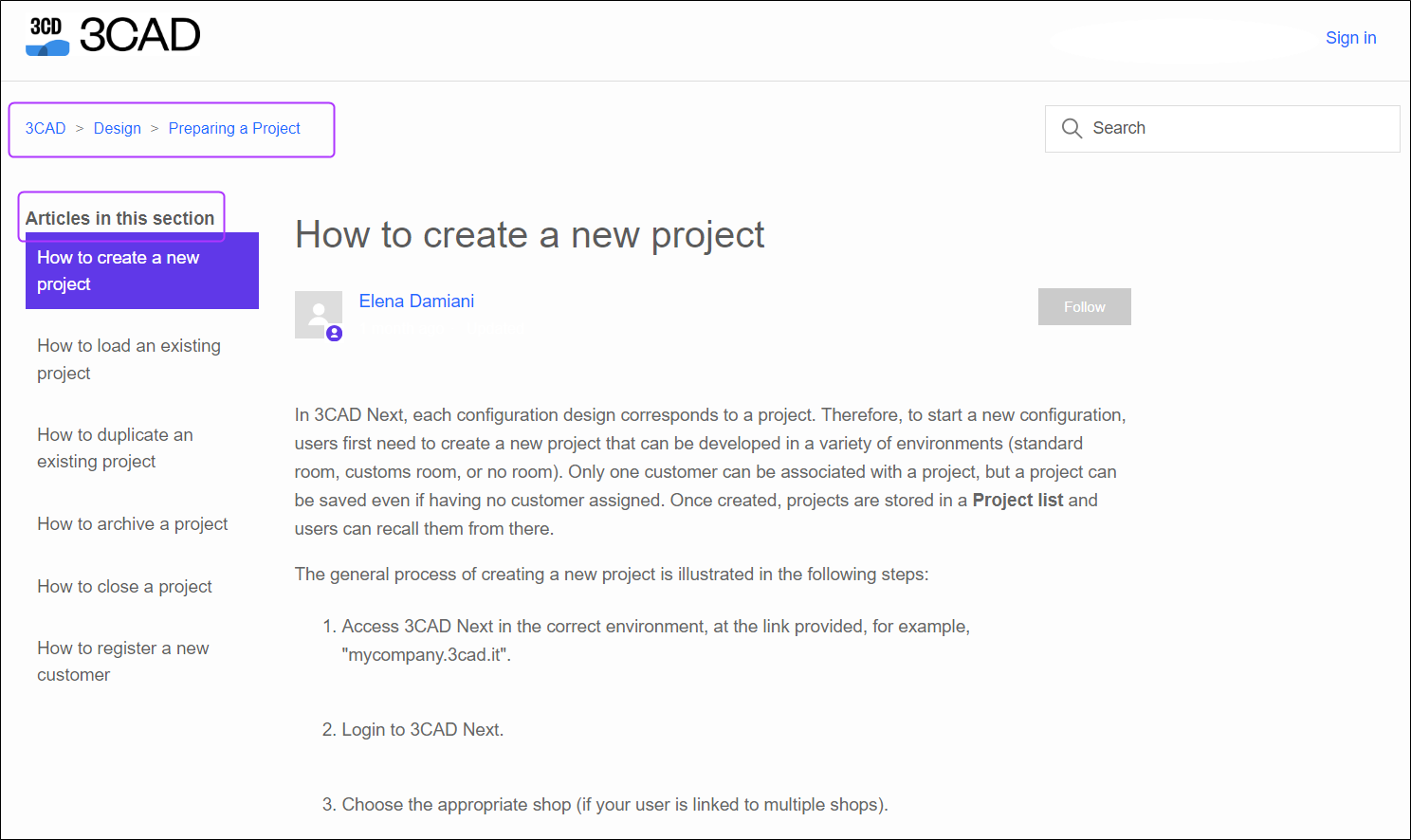Open 'How to load an existing project' article
The height and width of the screenshot is (840, 1411).
click(x=129, y=359)
